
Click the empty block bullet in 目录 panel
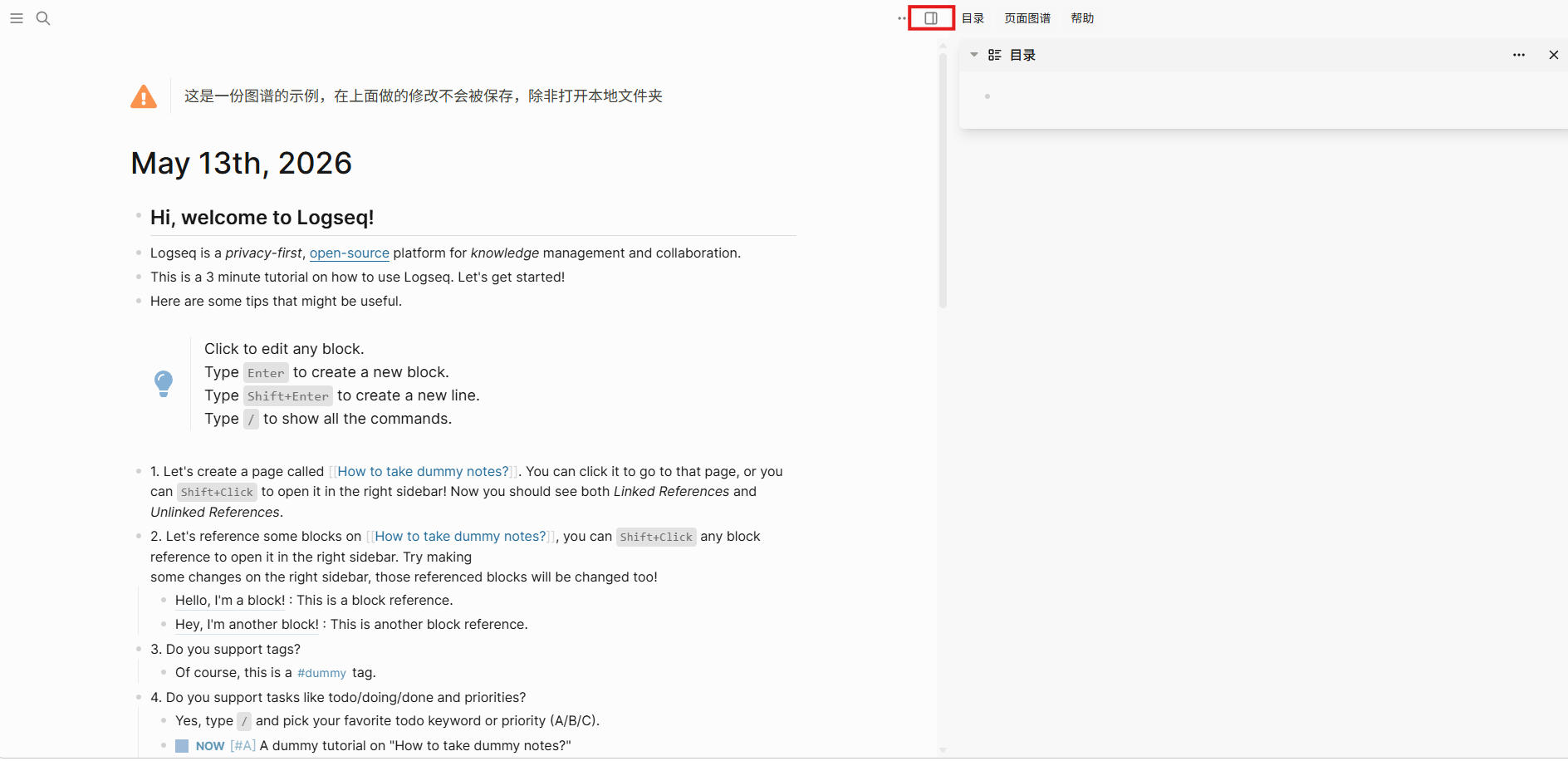tap(987, 96)
